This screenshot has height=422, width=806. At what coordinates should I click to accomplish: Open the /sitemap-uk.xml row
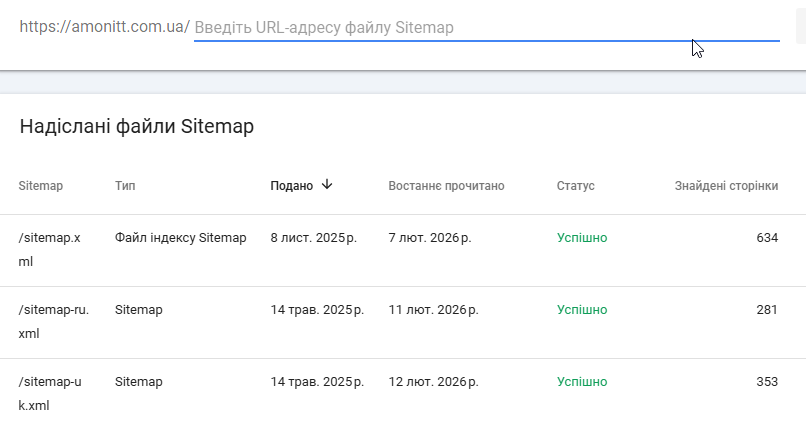pyautogui.click(x=54, y=393)
